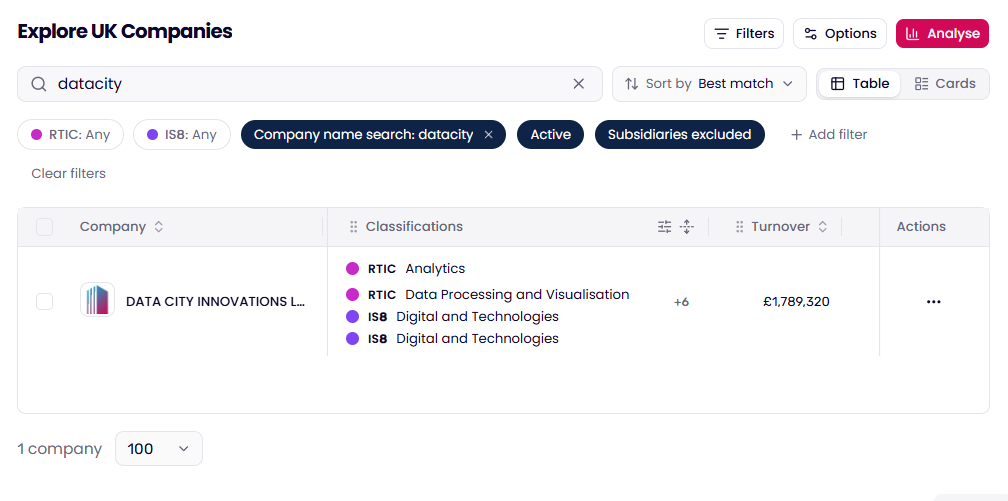Open the IS8: Any filter chip
Screen dimensions: 1008x501
pos(182,134)
